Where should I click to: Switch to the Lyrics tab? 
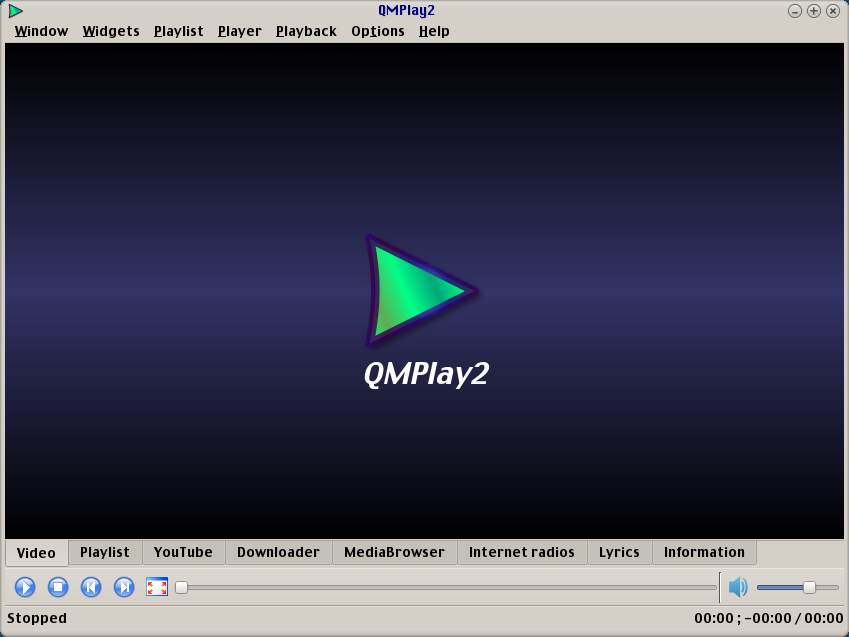coord(619,552)
